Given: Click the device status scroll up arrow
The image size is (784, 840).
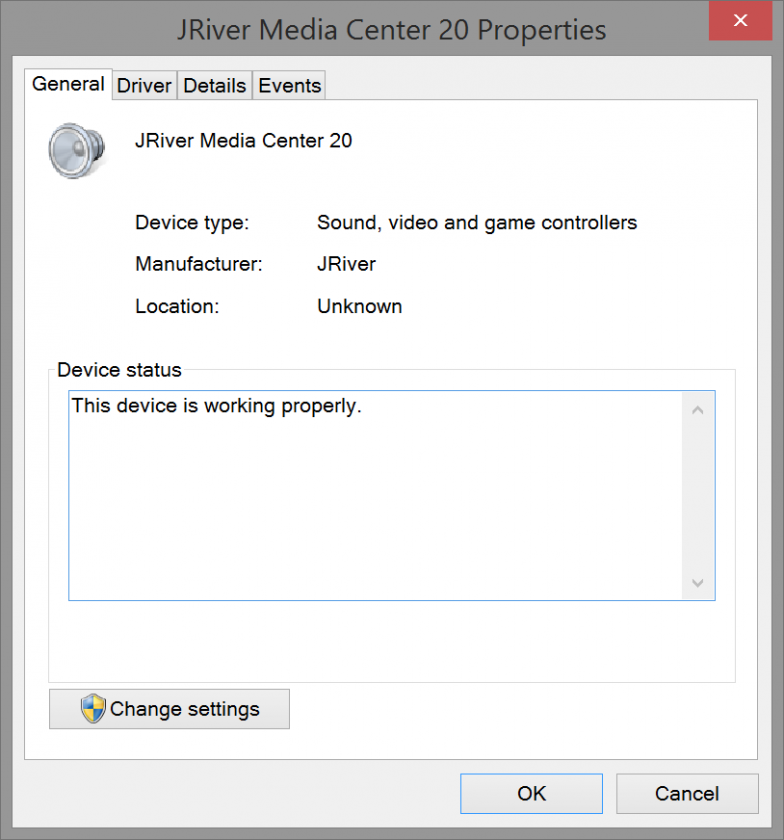Looking at the screenshot, I should coord(697,409).
